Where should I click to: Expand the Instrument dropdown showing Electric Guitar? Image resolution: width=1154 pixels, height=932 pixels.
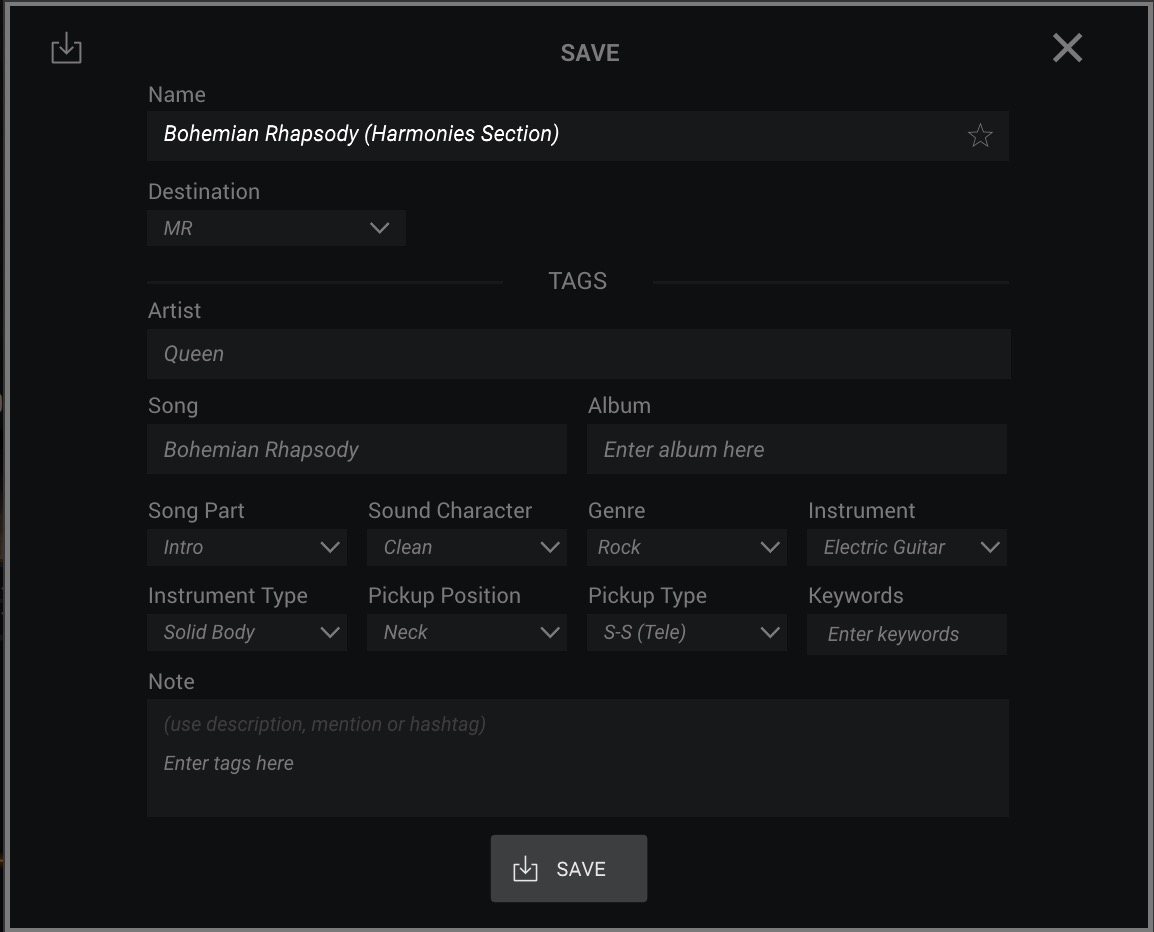[x=907, y=547]
